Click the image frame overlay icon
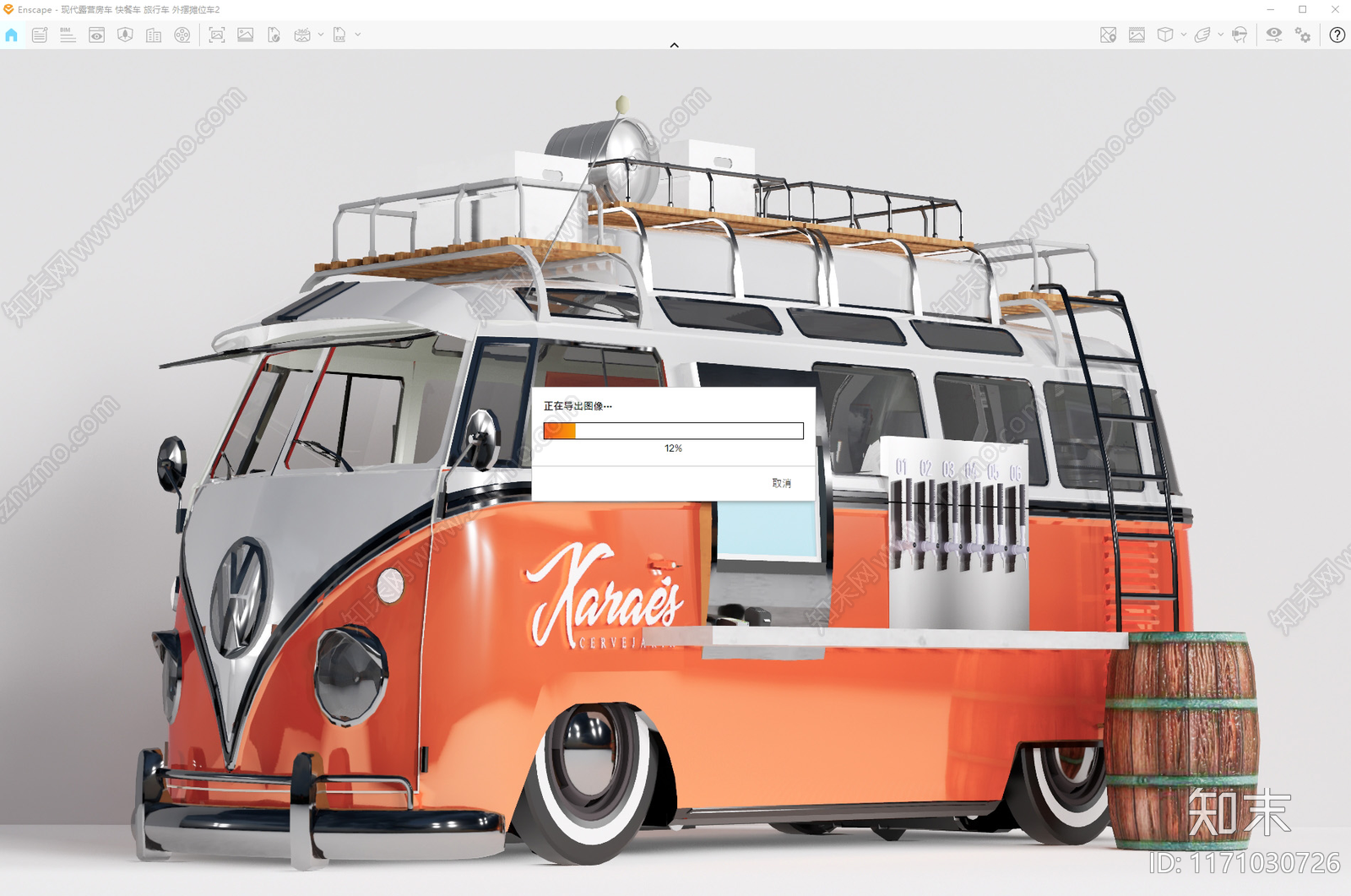Image resolution: width=1351 pixels, height=896 pixels. point(1137,35)
